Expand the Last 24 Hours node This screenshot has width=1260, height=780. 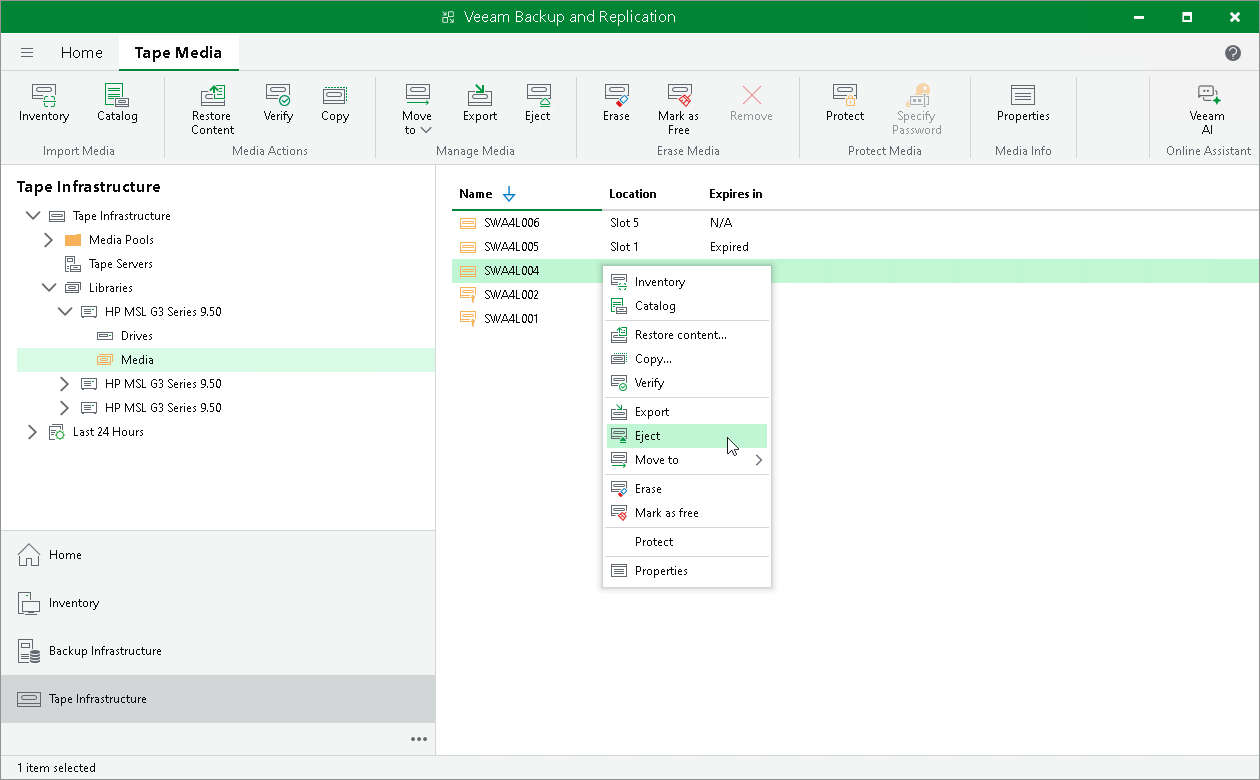[31, 431]
